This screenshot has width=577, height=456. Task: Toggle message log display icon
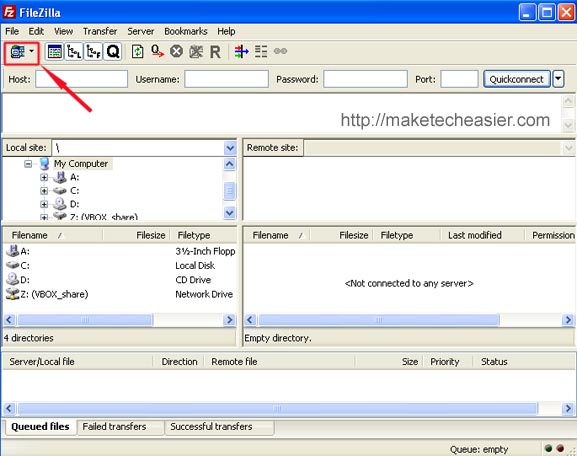(54, 52)
